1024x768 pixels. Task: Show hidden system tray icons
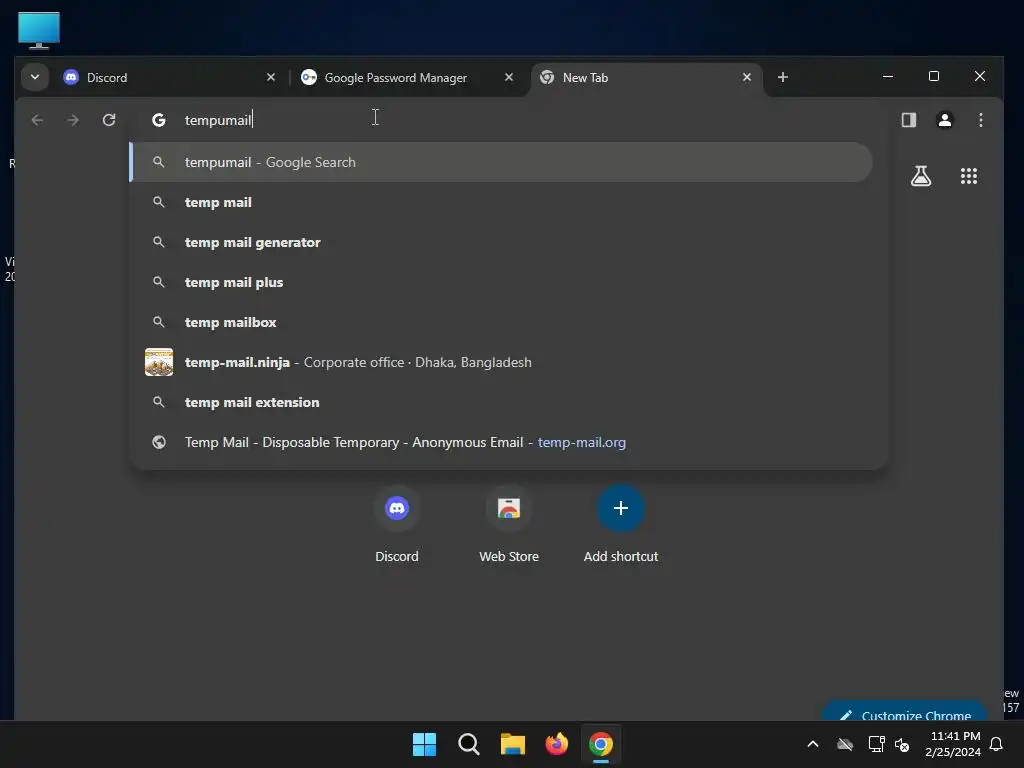[x=813, y=744]
